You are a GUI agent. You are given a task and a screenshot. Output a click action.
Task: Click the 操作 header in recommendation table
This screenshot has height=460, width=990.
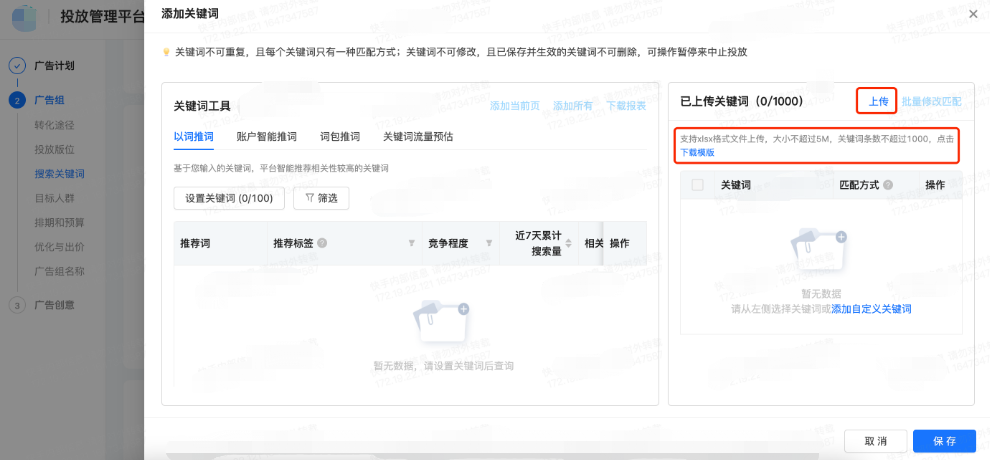click(620, 244)
